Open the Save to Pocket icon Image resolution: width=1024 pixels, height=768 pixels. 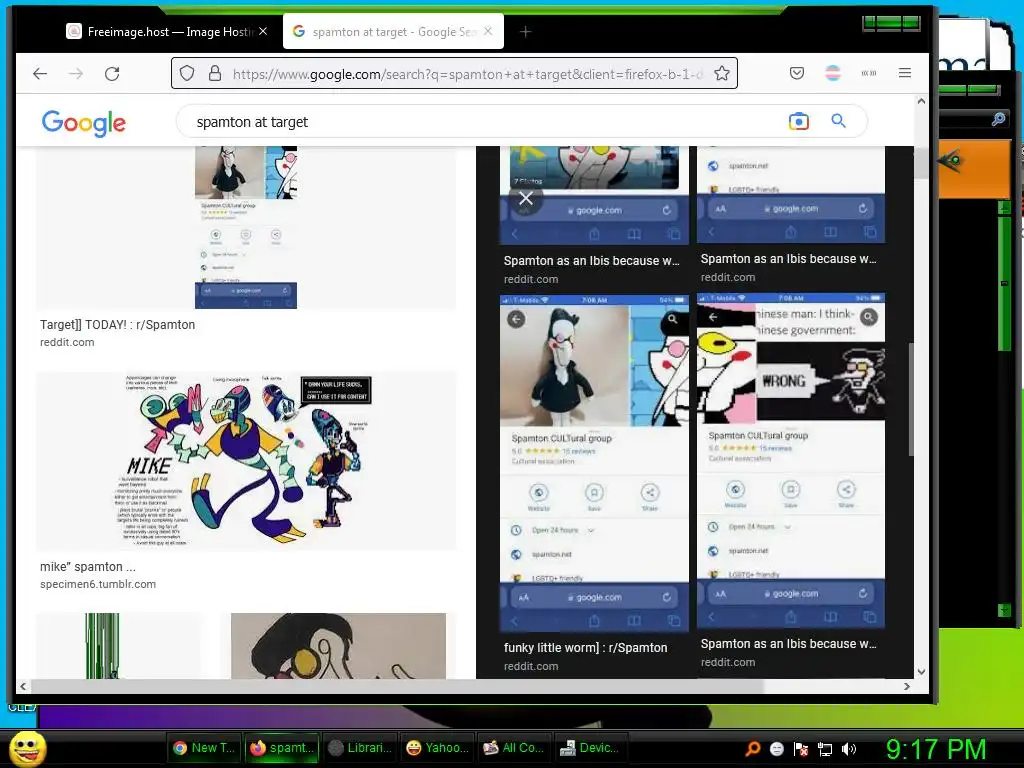point(797,73)
